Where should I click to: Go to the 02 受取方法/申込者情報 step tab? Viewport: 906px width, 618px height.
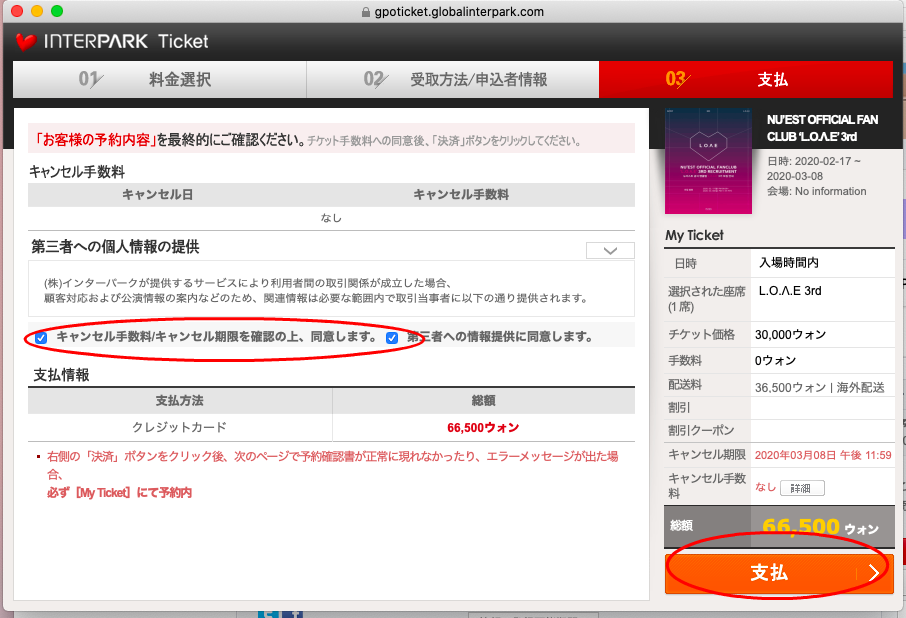pos(453,80)
